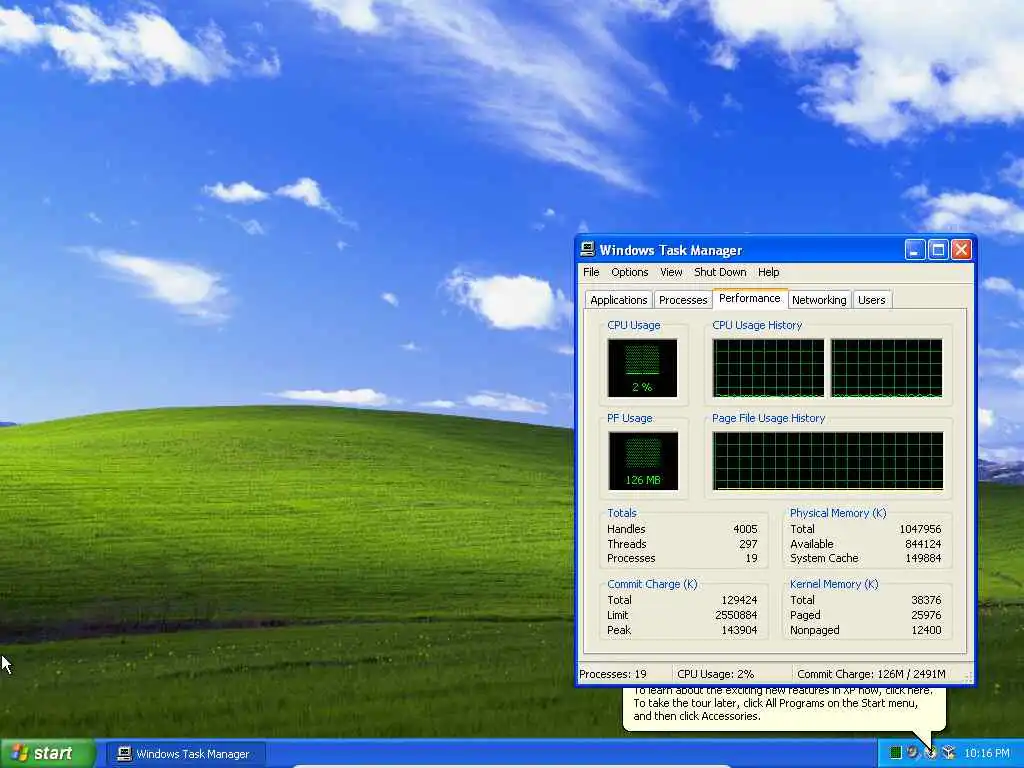Click the PF Usage 126 MB gauge

[643, 460]
